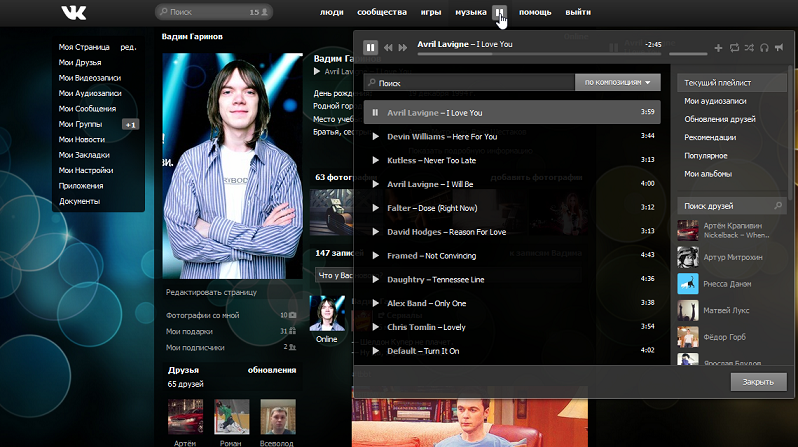
Task: Adjust the player volume slider
Action: coord(688,53)
